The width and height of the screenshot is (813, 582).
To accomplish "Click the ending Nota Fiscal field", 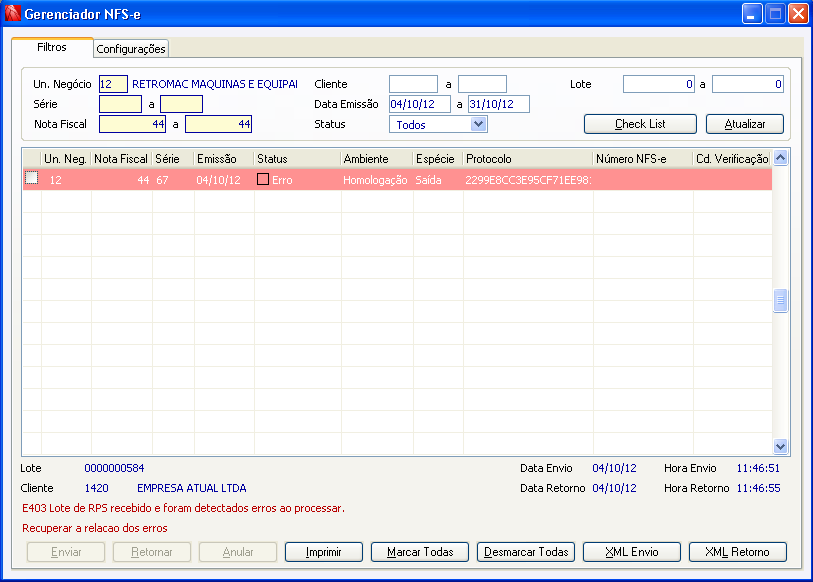I will click(218, 124).
